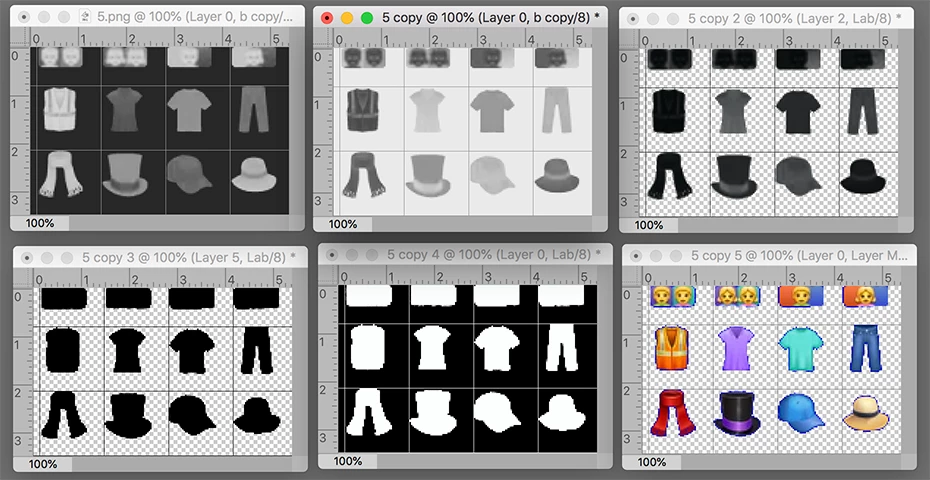The height and width of the screenshot is (480, 930).
Task: Click ruler origin corner in 5 copy 3 window
Action: 22,279
